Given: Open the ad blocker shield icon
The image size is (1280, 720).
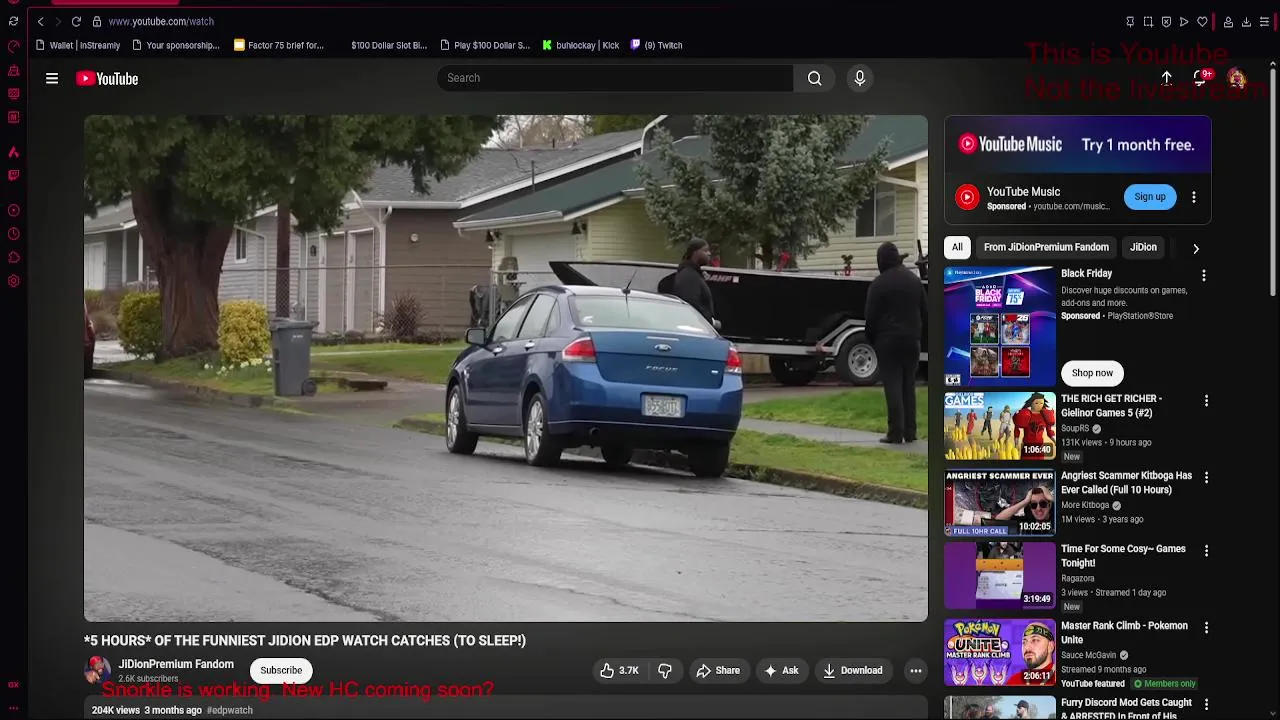Looking at the screenshot, I should pos(1166,21).
